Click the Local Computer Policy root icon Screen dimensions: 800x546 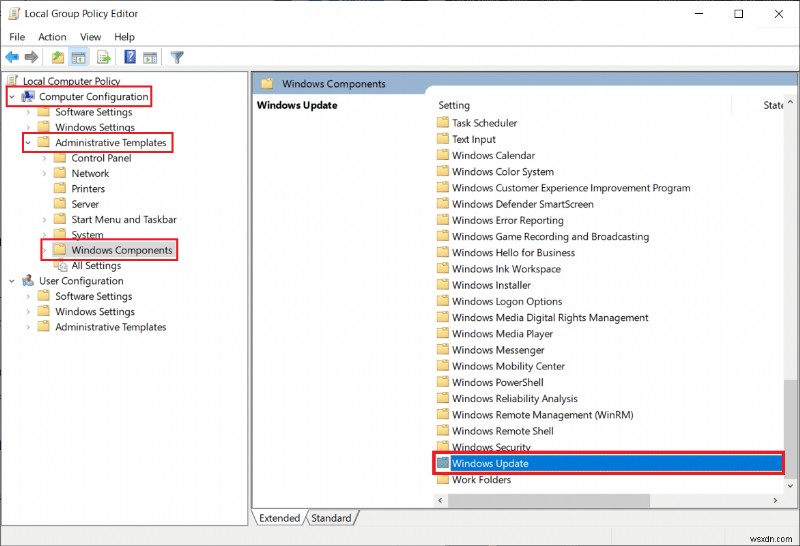coord(13,81)
